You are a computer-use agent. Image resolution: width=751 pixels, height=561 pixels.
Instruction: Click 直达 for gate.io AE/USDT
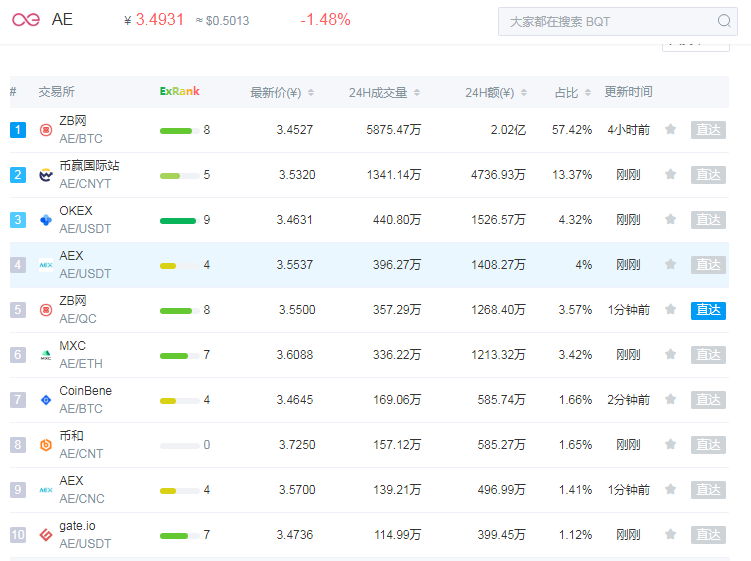[x=708, y=535]
